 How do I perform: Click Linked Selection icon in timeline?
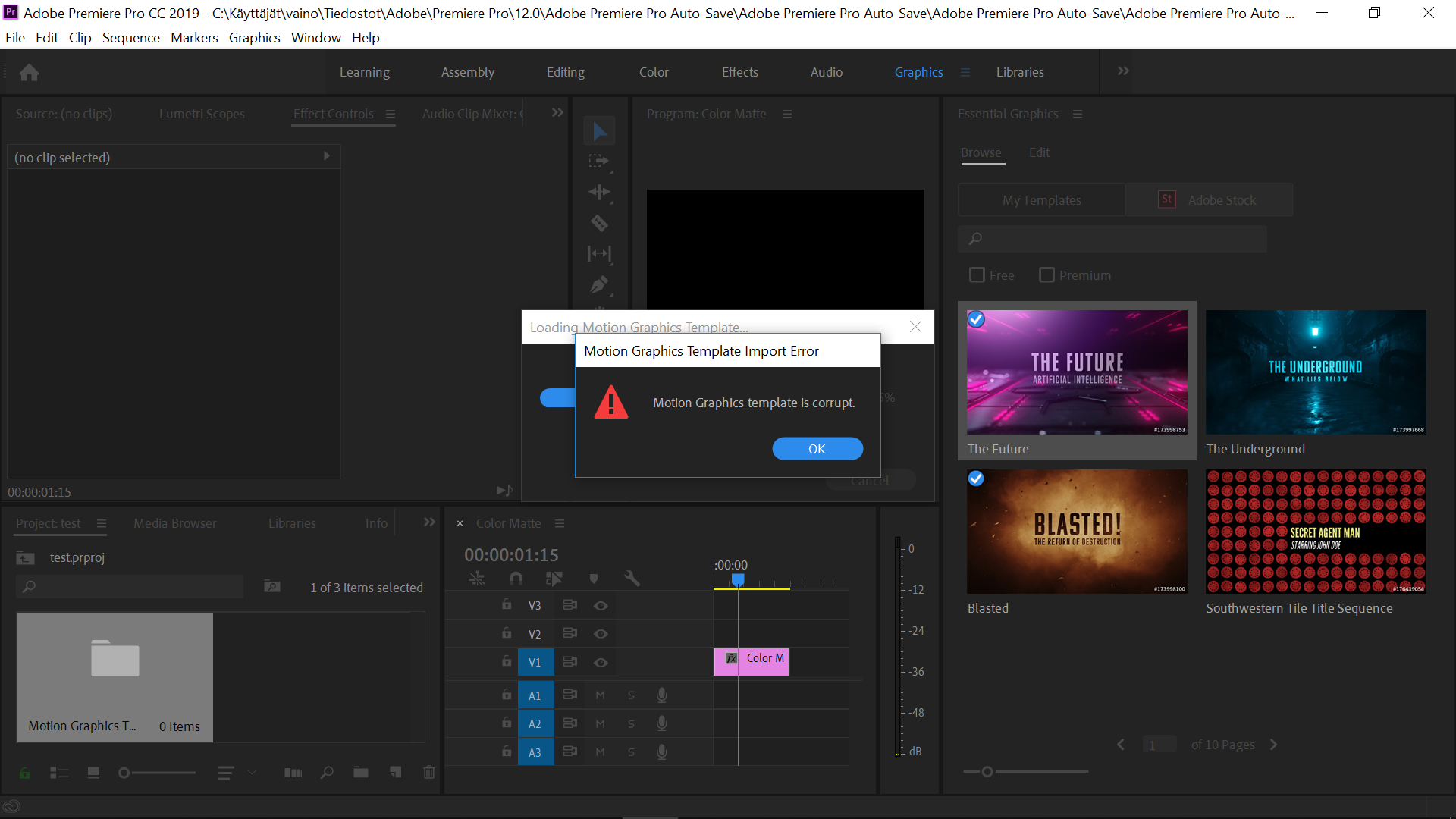tap(554, 579)
